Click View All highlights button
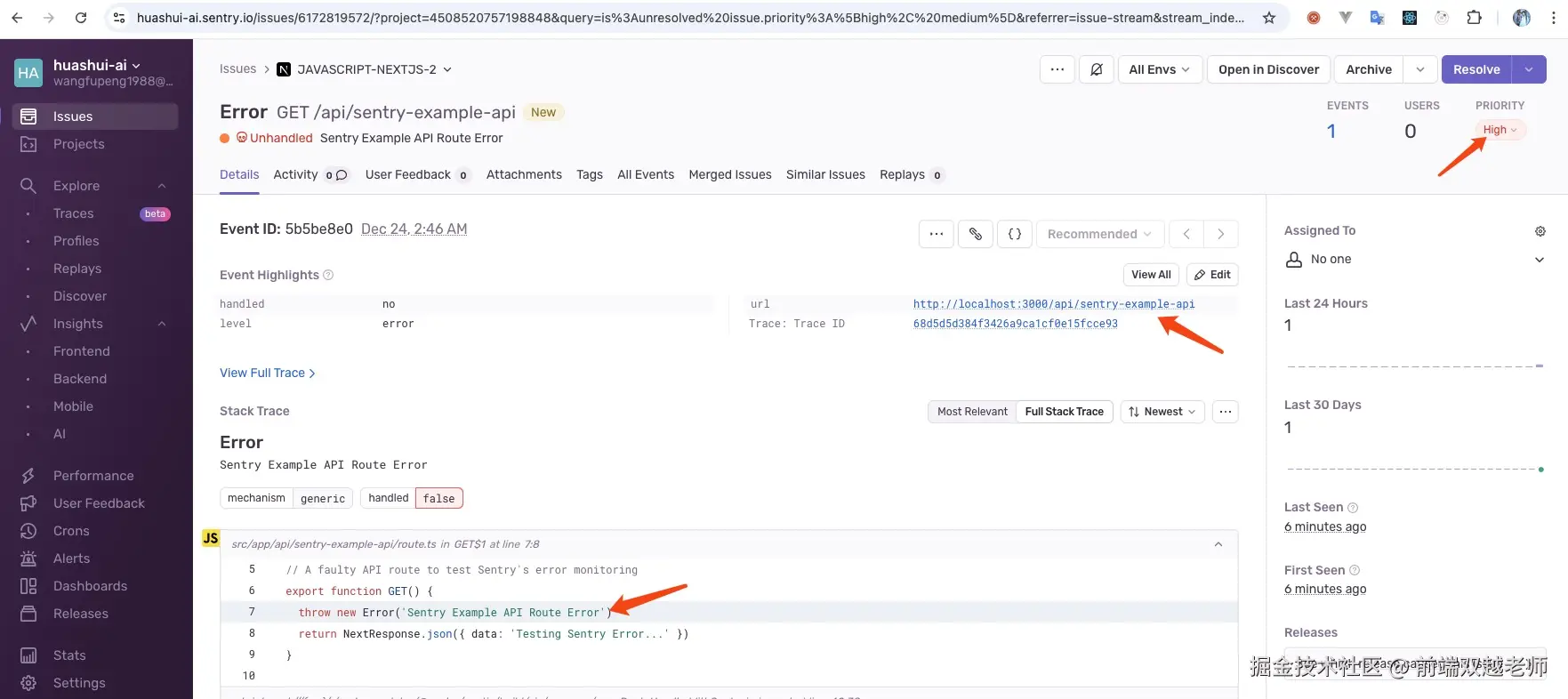1568x699 pixels. [x=1151, y=275]
